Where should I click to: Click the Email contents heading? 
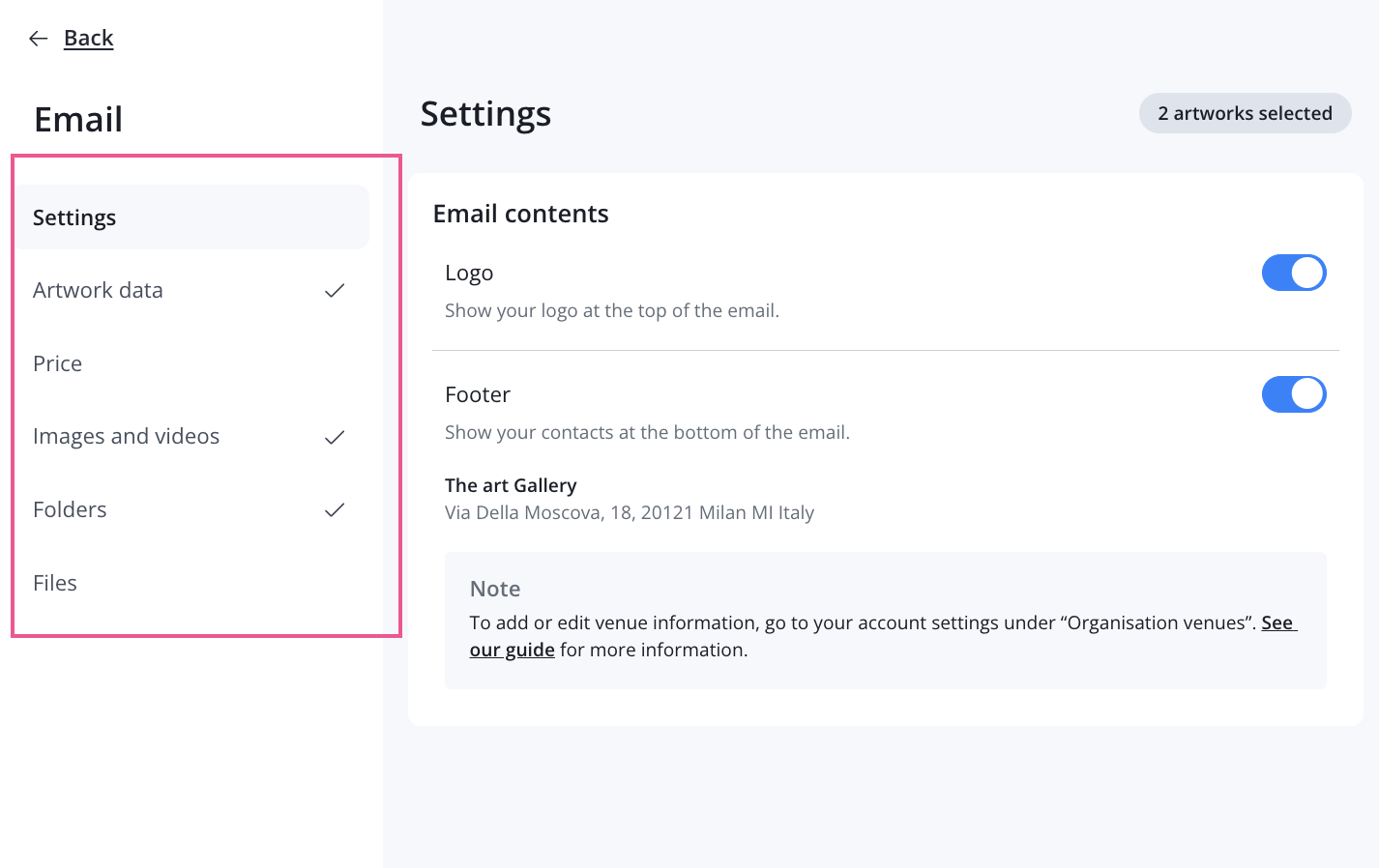(x=520, y=214)
